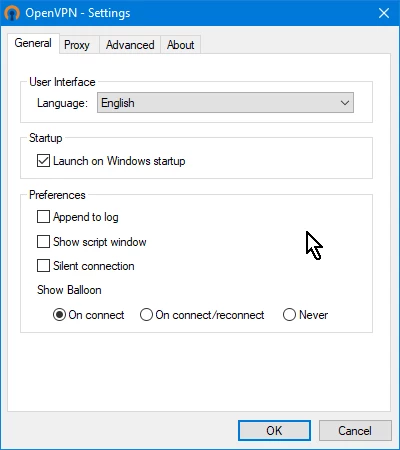Screen dimensions: 400x450
Task: Click the Show Balloon label
Action: pos(69,290)
